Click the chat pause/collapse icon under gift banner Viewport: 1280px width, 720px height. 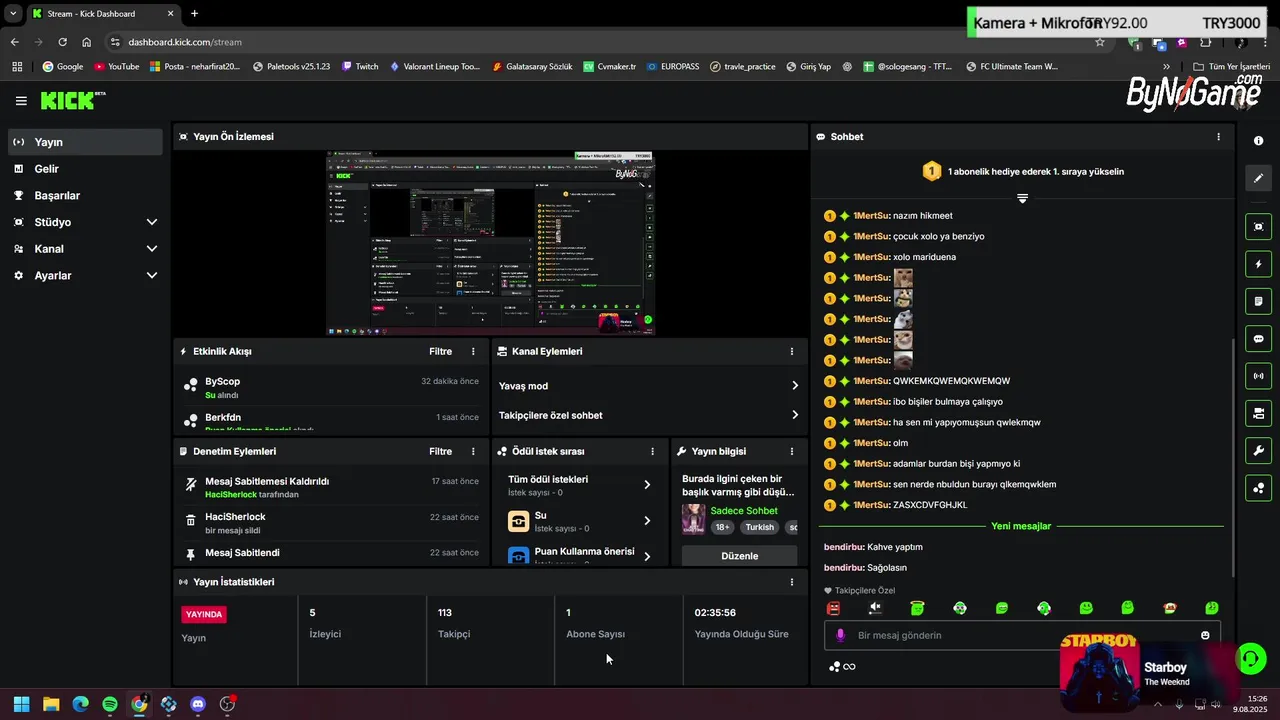[x=1022, y=199]
